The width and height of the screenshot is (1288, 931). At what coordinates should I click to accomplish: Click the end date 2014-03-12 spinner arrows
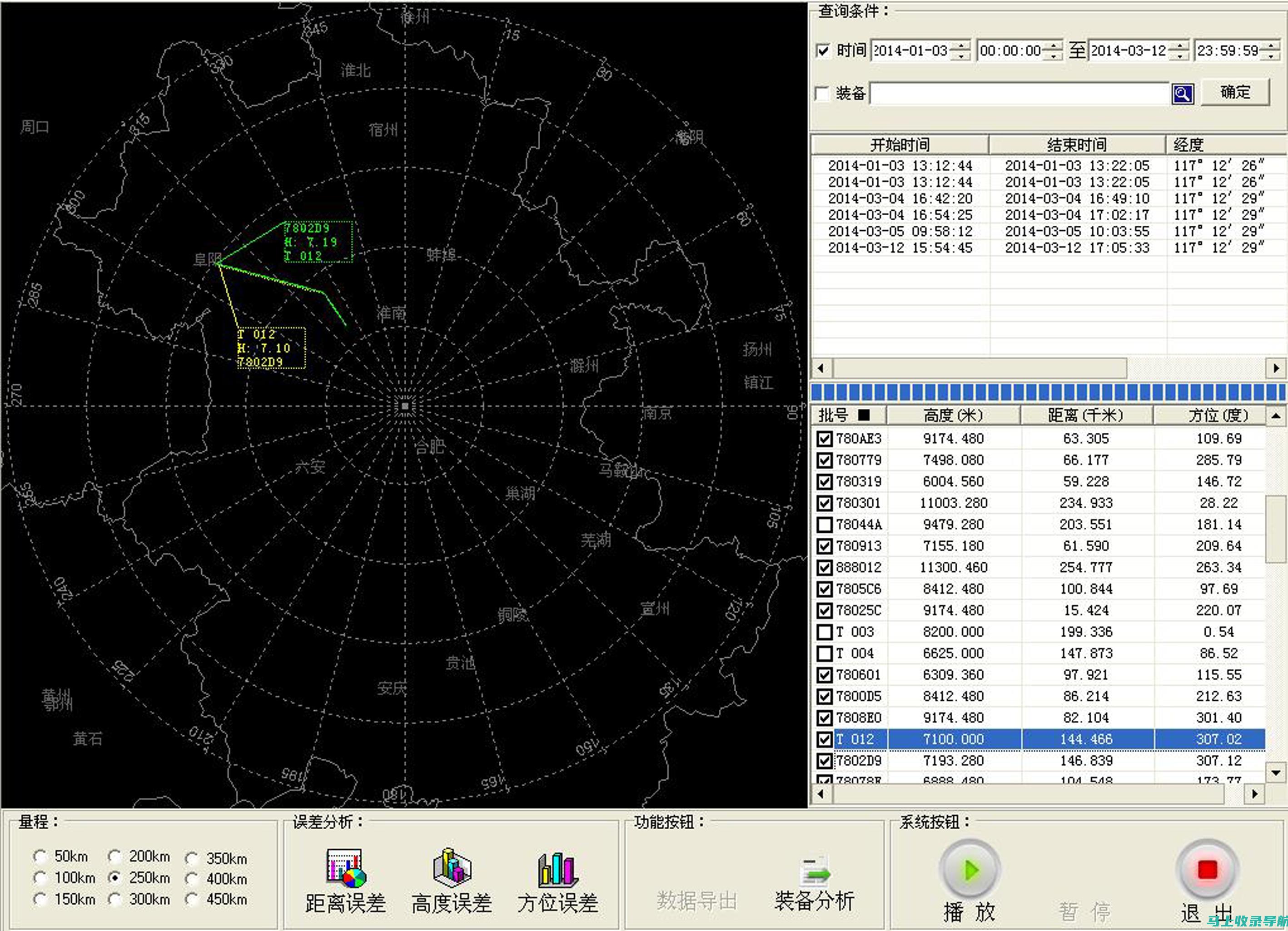tap(1179, 50)
